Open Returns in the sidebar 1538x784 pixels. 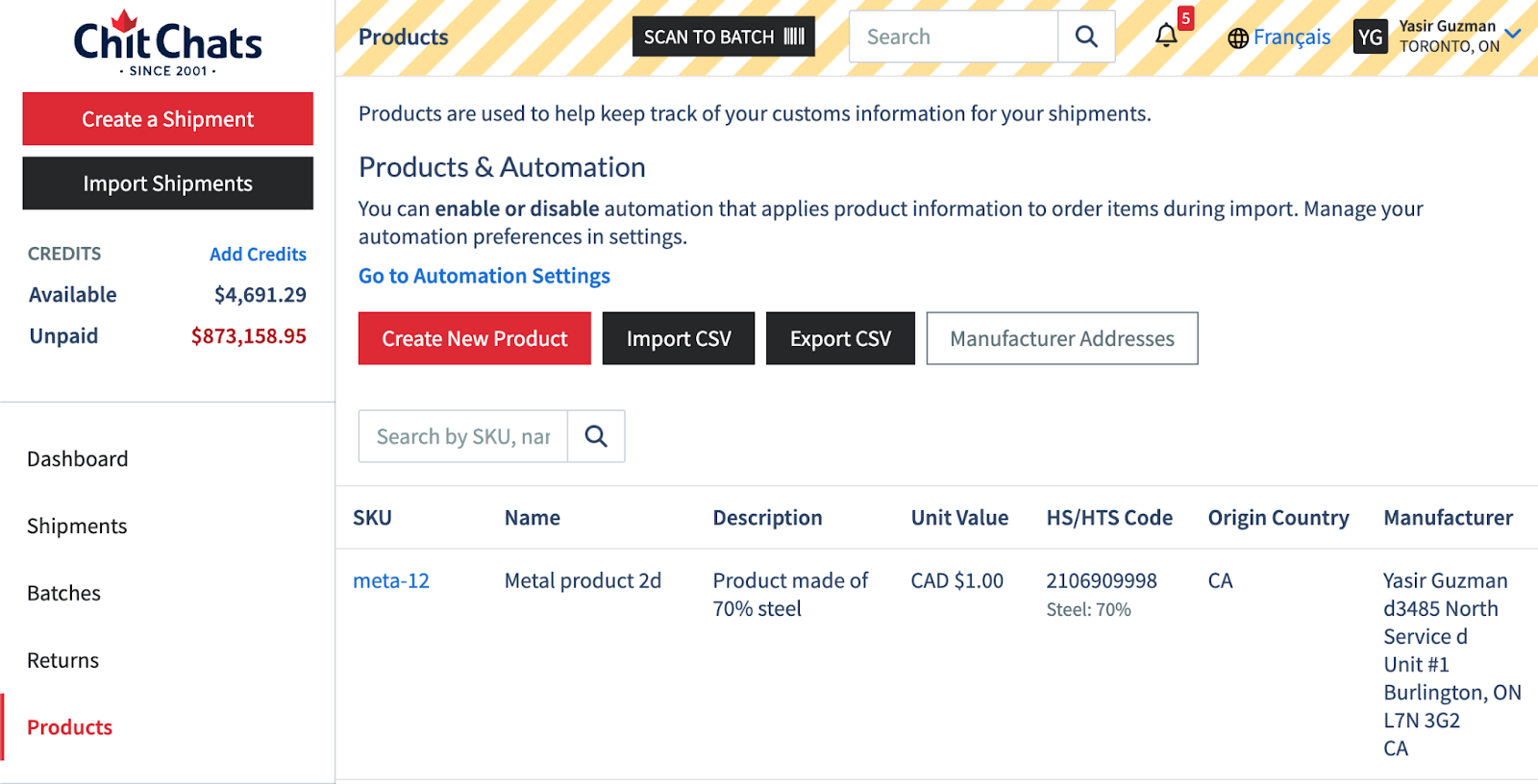[x=63, y=660]
